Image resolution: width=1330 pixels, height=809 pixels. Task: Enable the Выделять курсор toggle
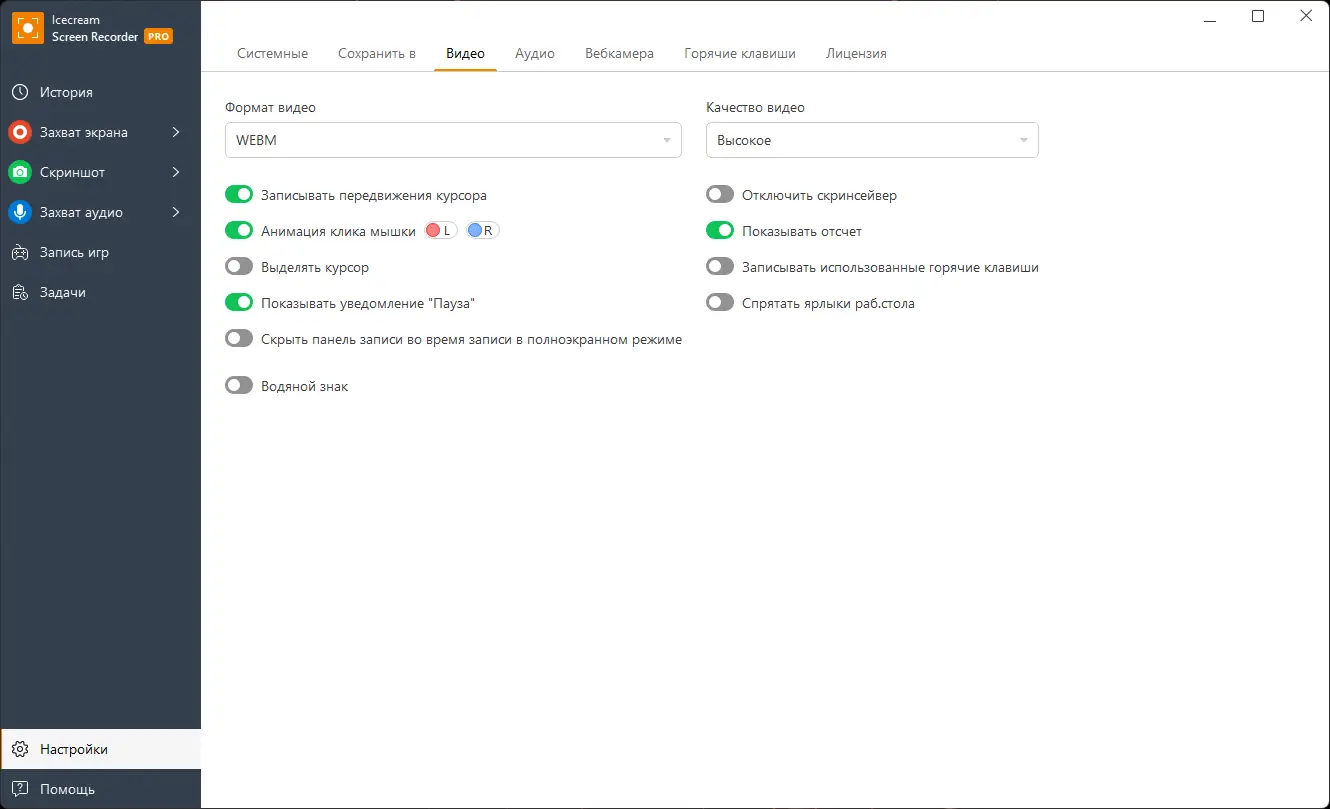coord(239,267)
